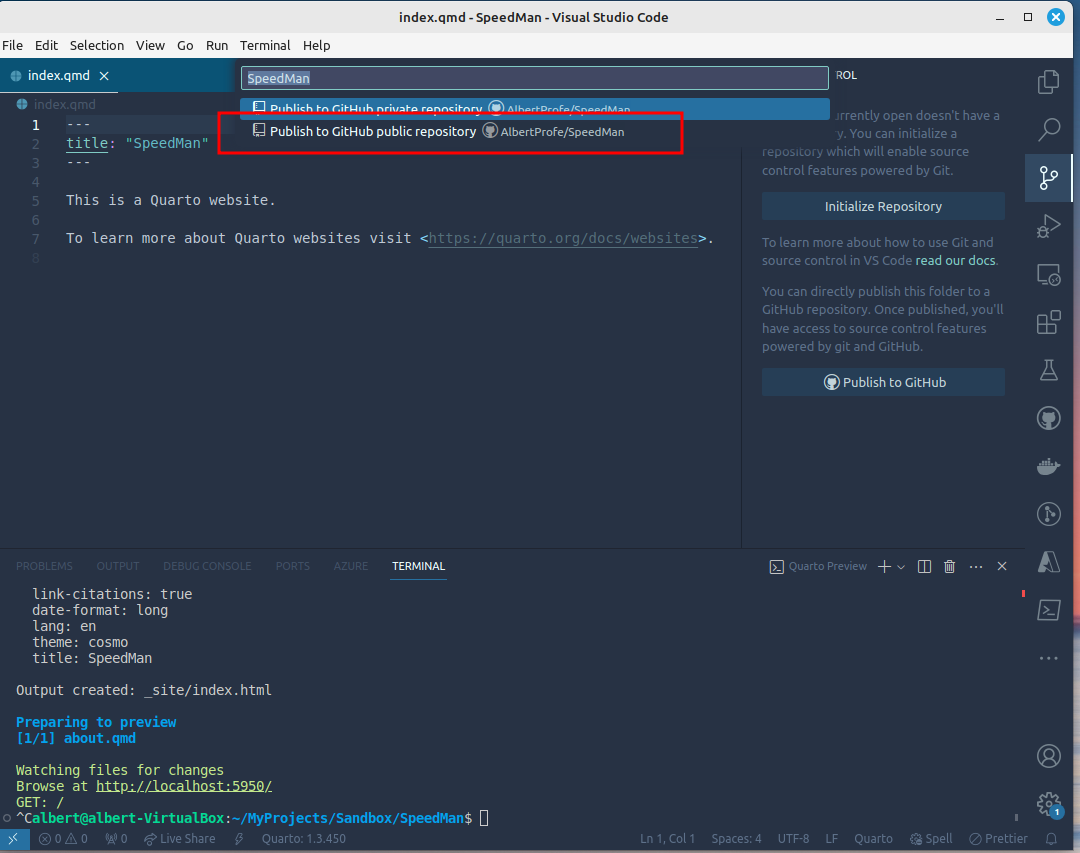Open the Explorer view in activity bar
This screenshot has height=853, width=1080.
coord(1048,82)
